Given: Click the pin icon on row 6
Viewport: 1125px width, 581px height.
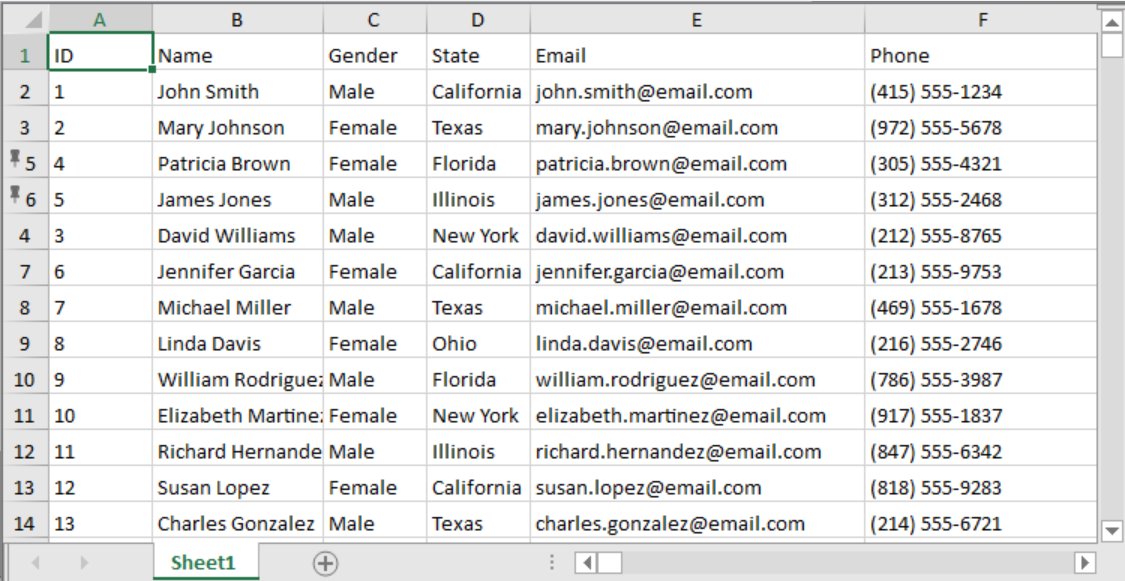Looking at the screenshot, I should coord(14,194).
